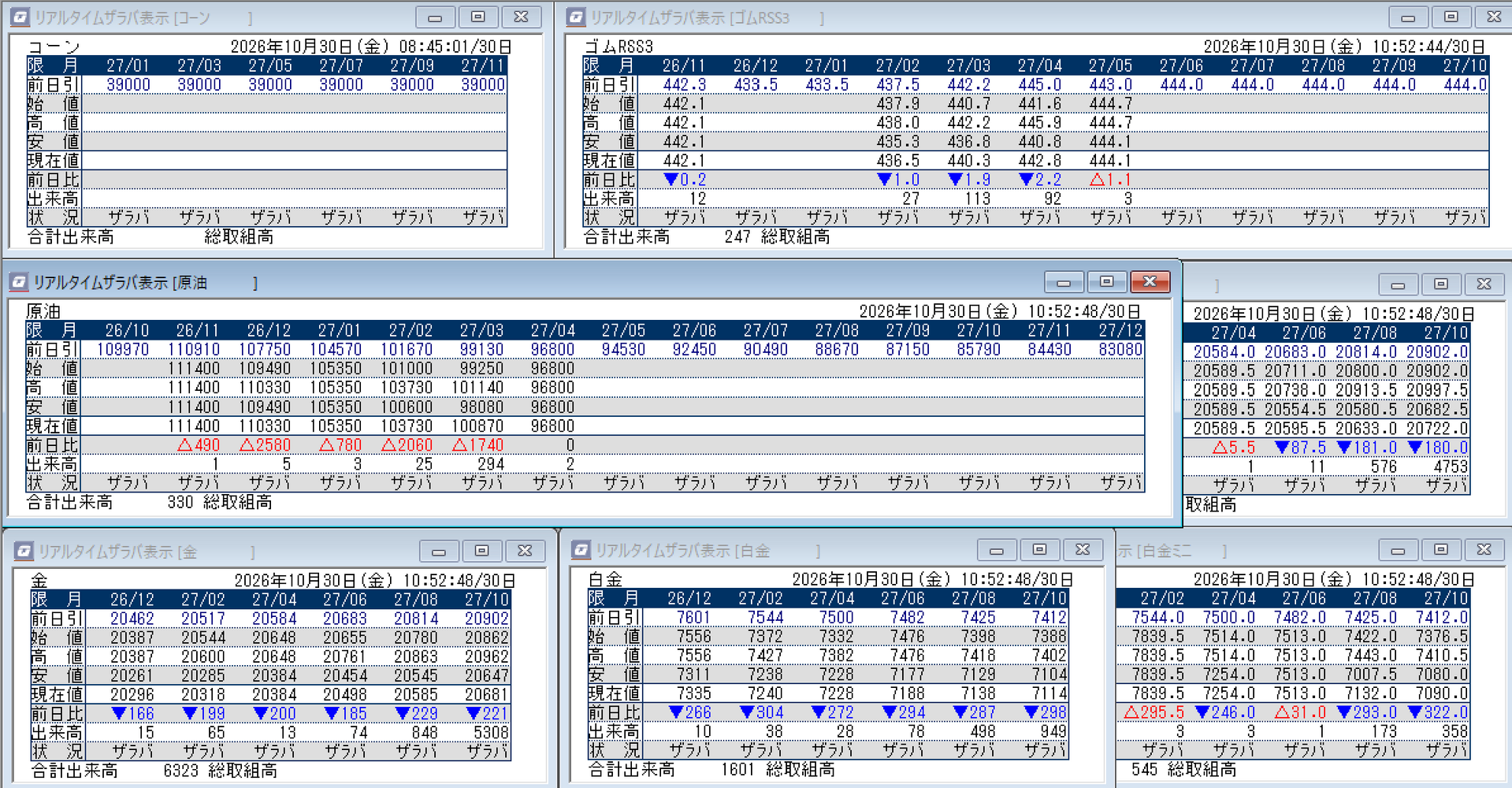This screenshot has height=788, width=1512.
Task: Click 39000 under 27/11 in コーン window
Action: (x=483, y=84)
